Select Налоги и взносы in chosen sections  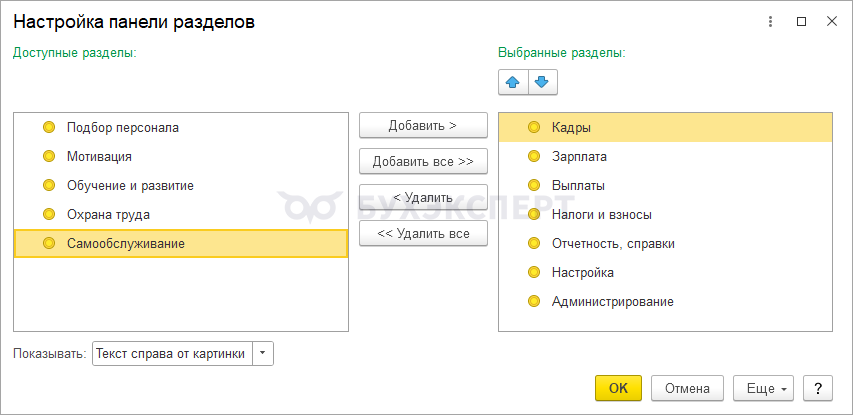[x=602, y=214]
